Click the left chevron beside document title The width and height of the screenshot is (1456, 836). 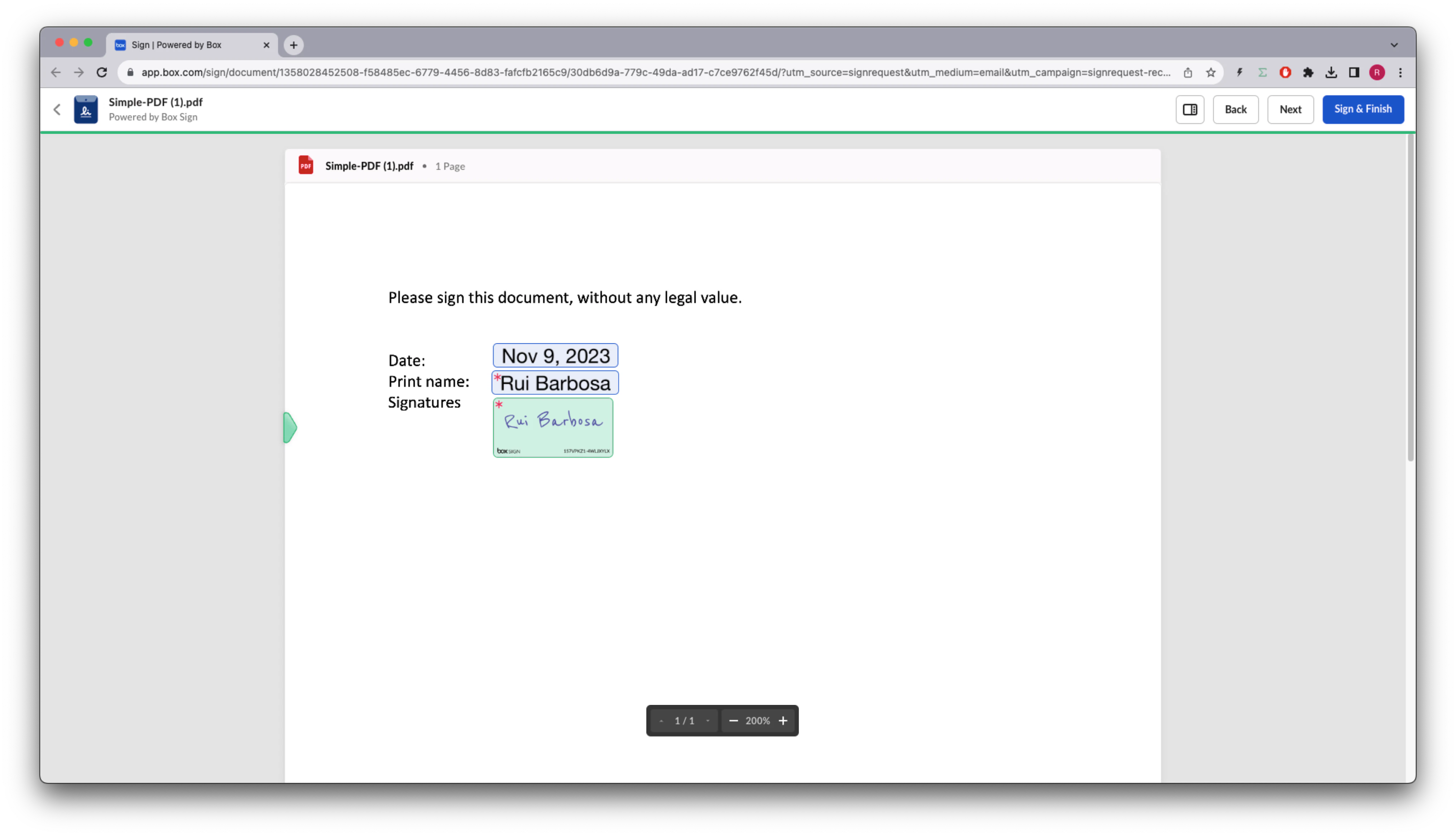[x=57, y=109]
